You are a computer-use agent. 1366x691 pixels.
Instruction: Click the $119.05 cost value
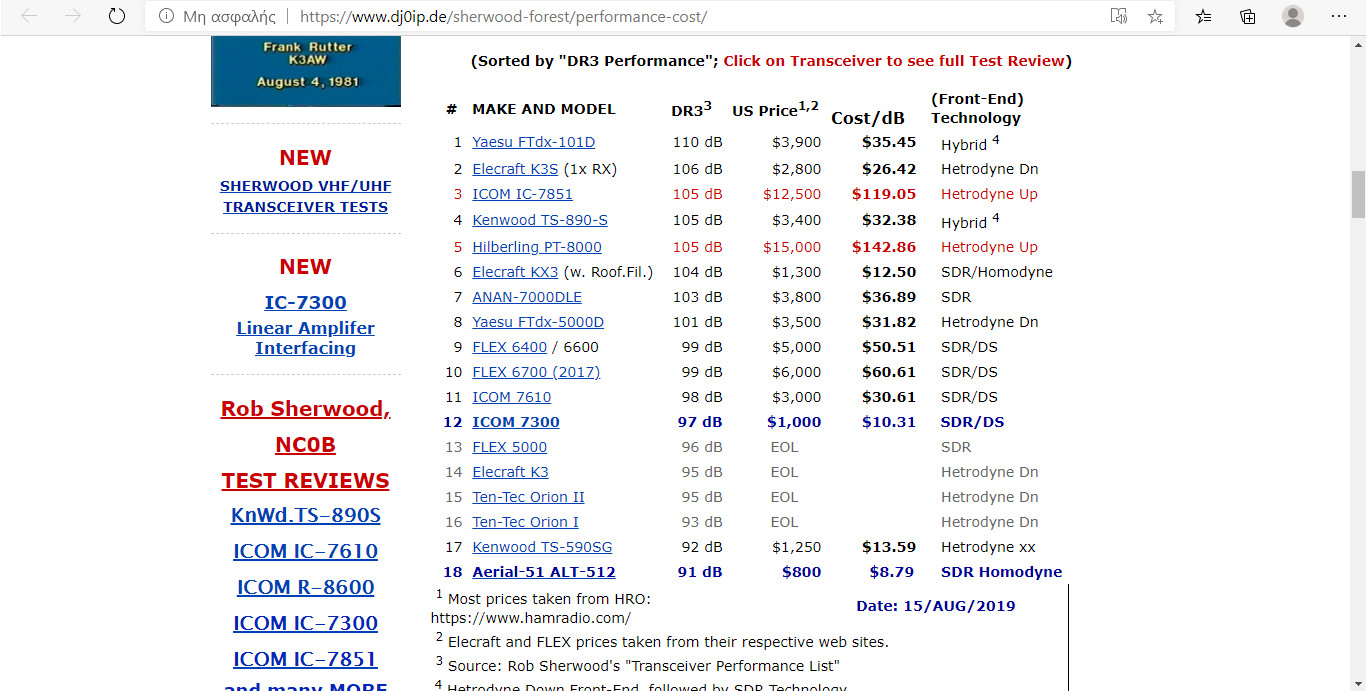(x=884, y=194)
